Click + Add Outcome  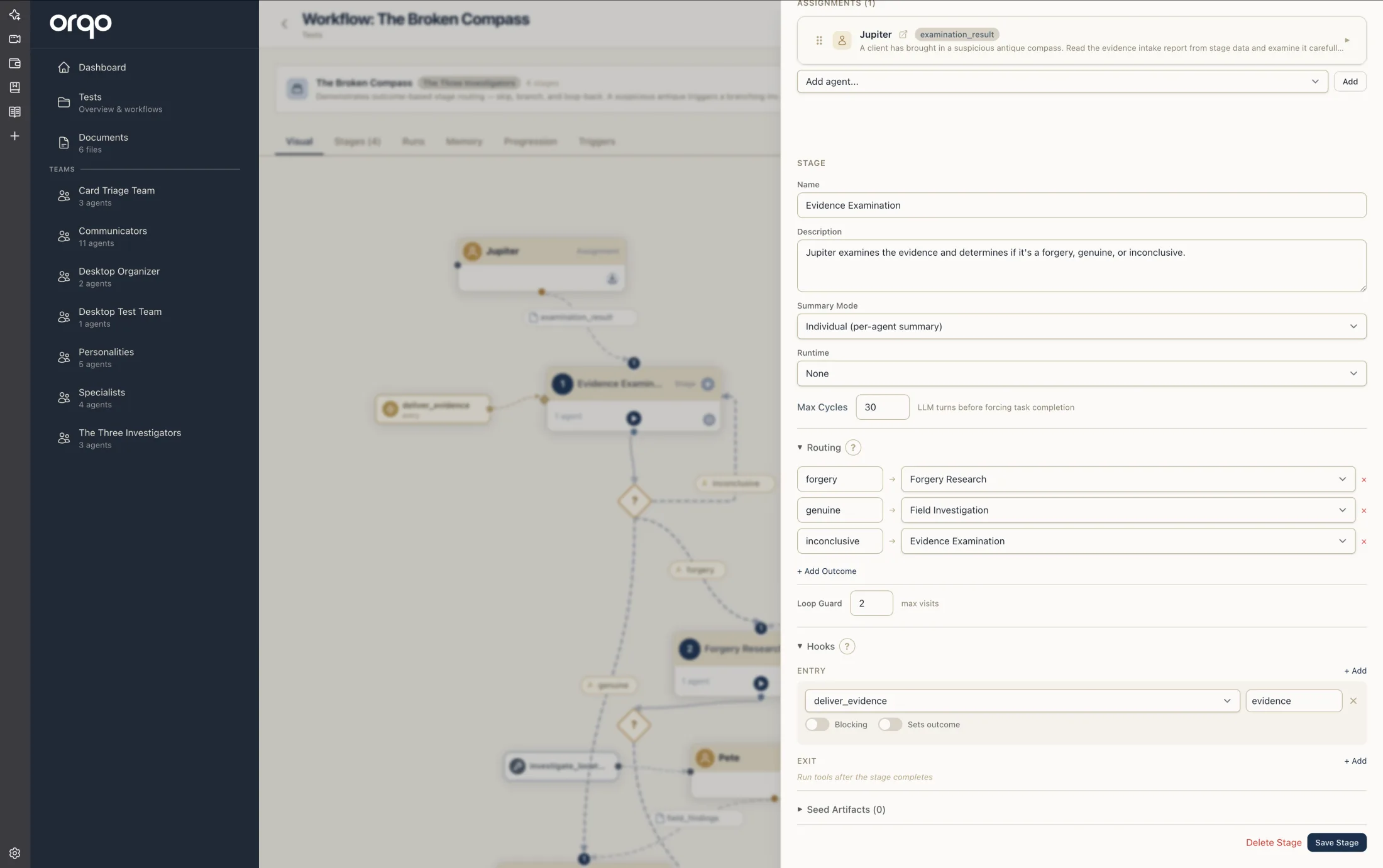tap(827, 571)
